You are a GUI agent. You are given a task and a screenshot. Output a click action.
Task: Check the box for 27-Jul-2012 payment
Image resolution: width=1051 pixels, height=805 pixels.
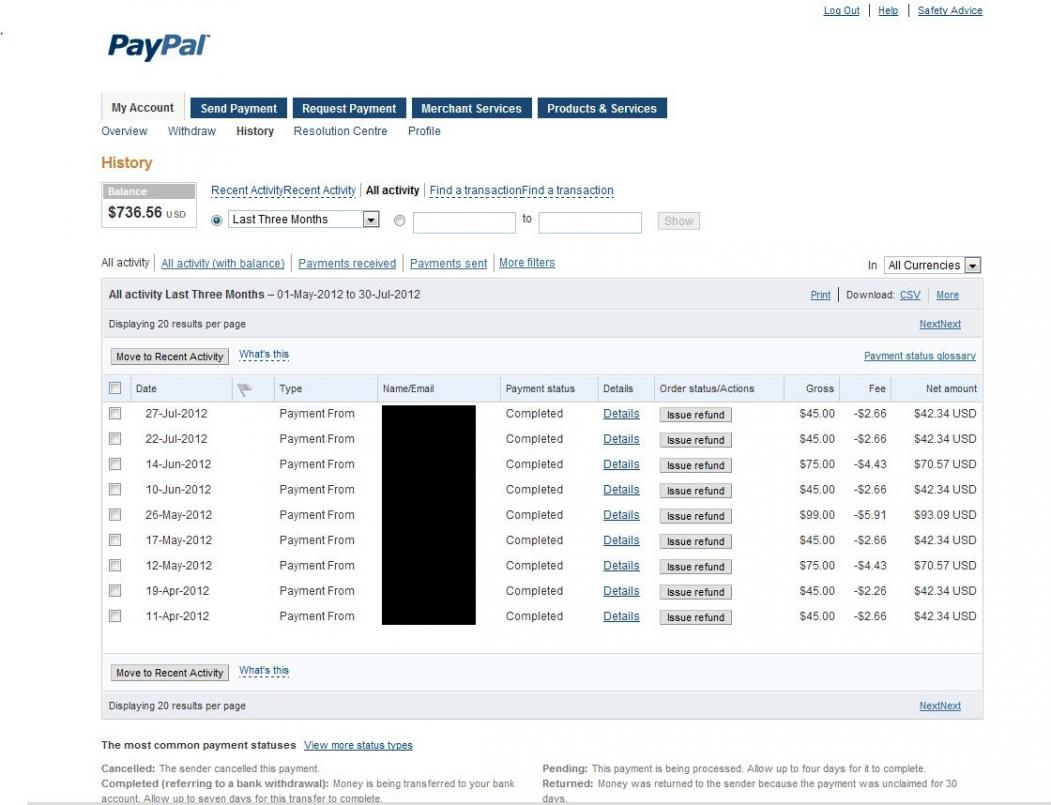tap(115, 414)
